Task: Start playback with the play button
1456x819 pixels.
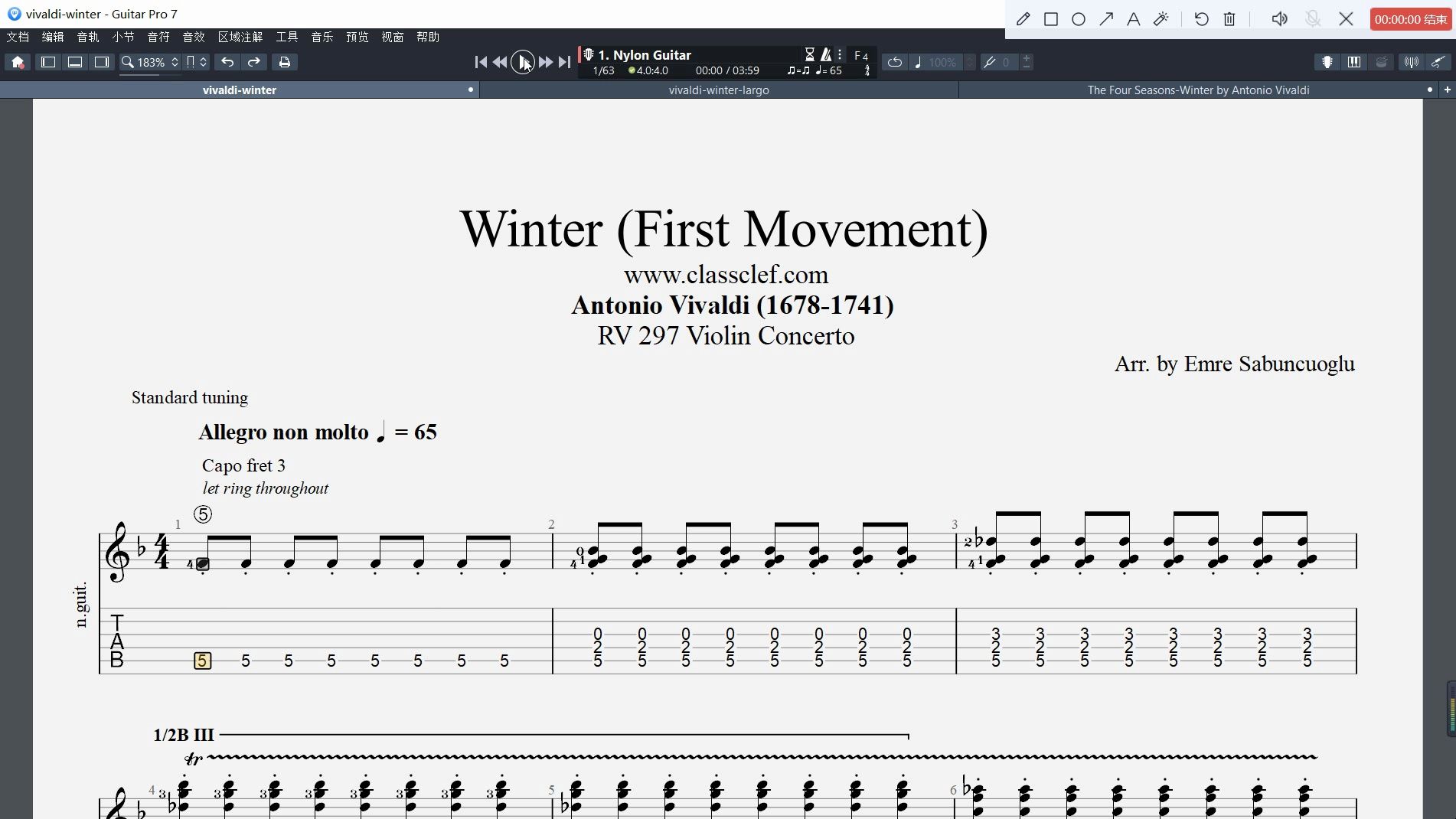Action: (x=523, y=62)
